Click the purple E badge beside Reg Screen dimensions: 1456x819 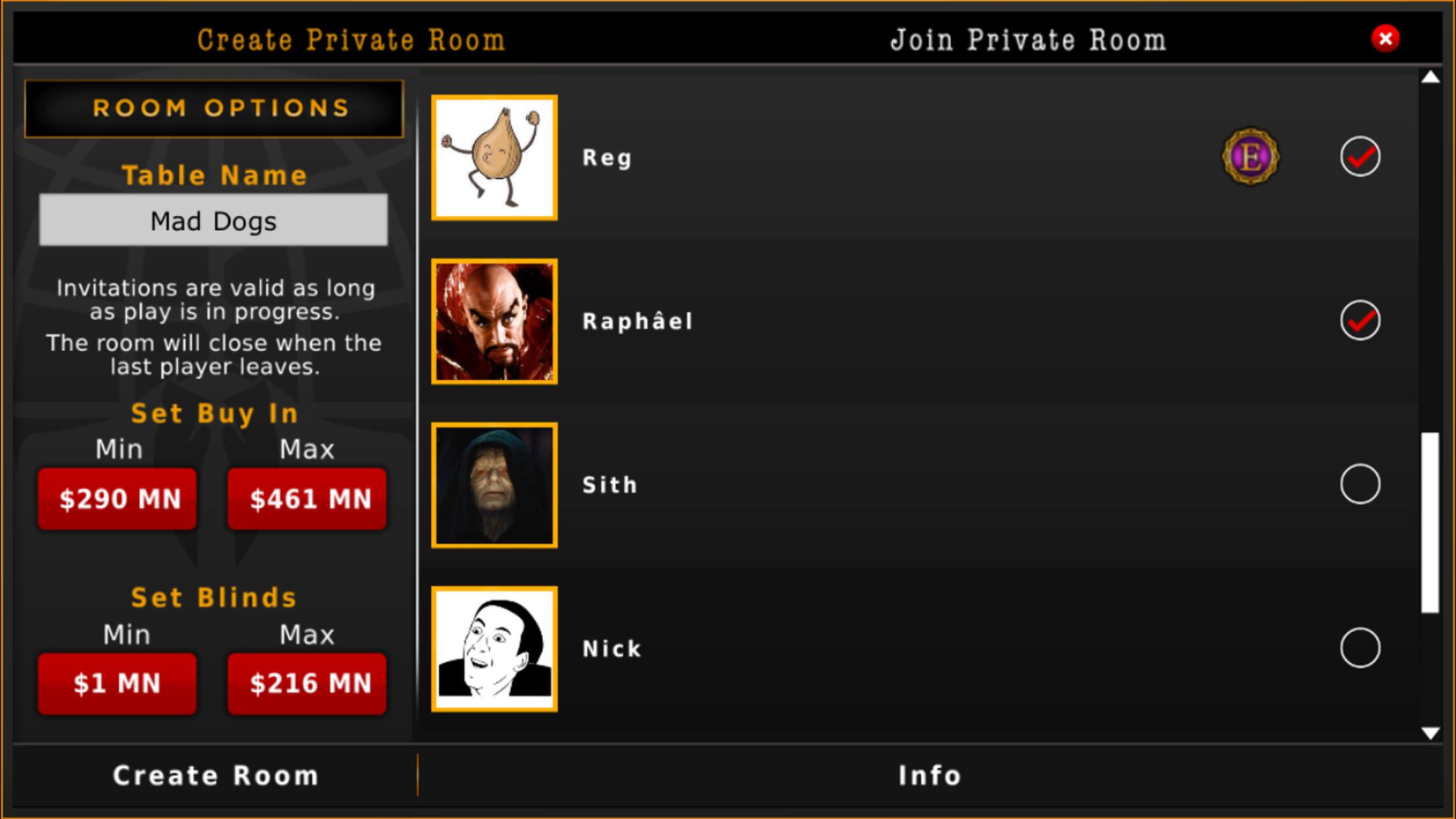point(1250,157)
